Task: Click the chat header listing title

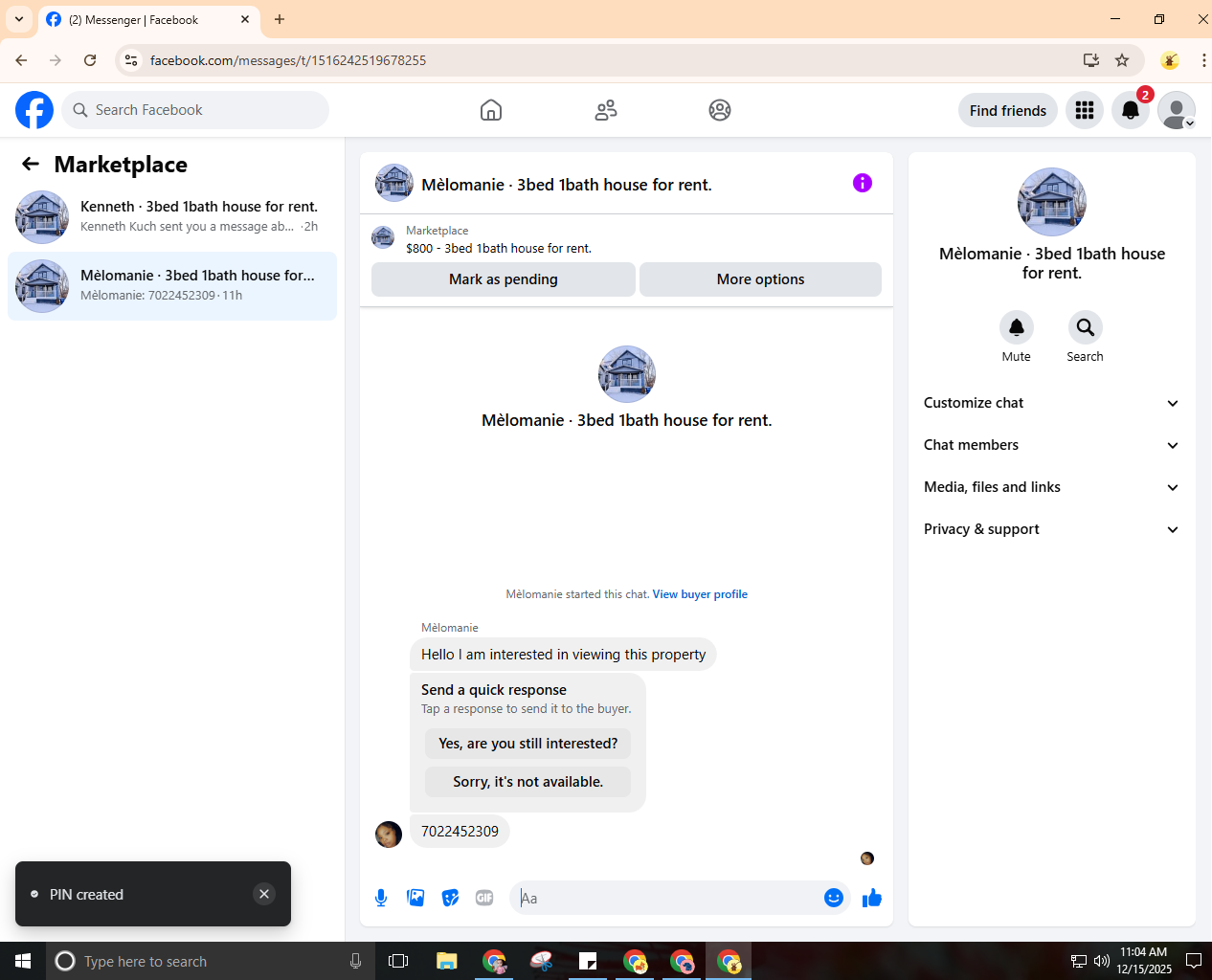Action: [567, 185]
